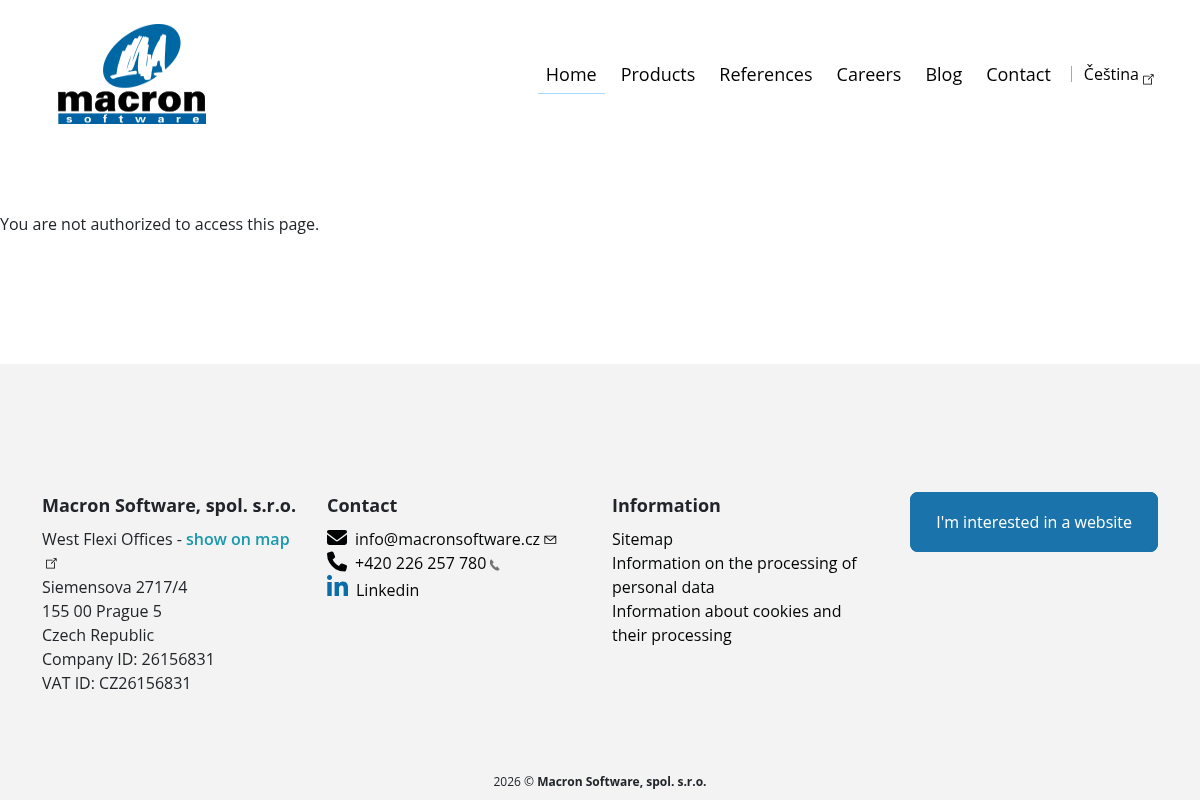Viewport: 1200px width, 800px height.
Task: Click the 'Information' footer heading
Action: pos(666,505)
